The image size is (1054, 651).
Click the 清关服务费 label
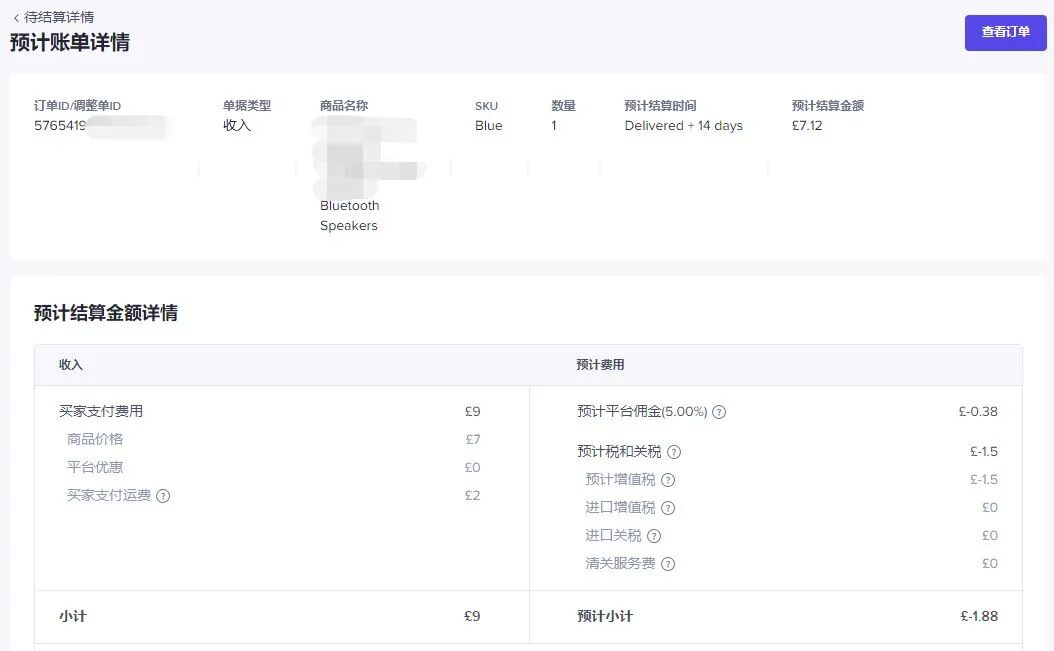point(620,564)
